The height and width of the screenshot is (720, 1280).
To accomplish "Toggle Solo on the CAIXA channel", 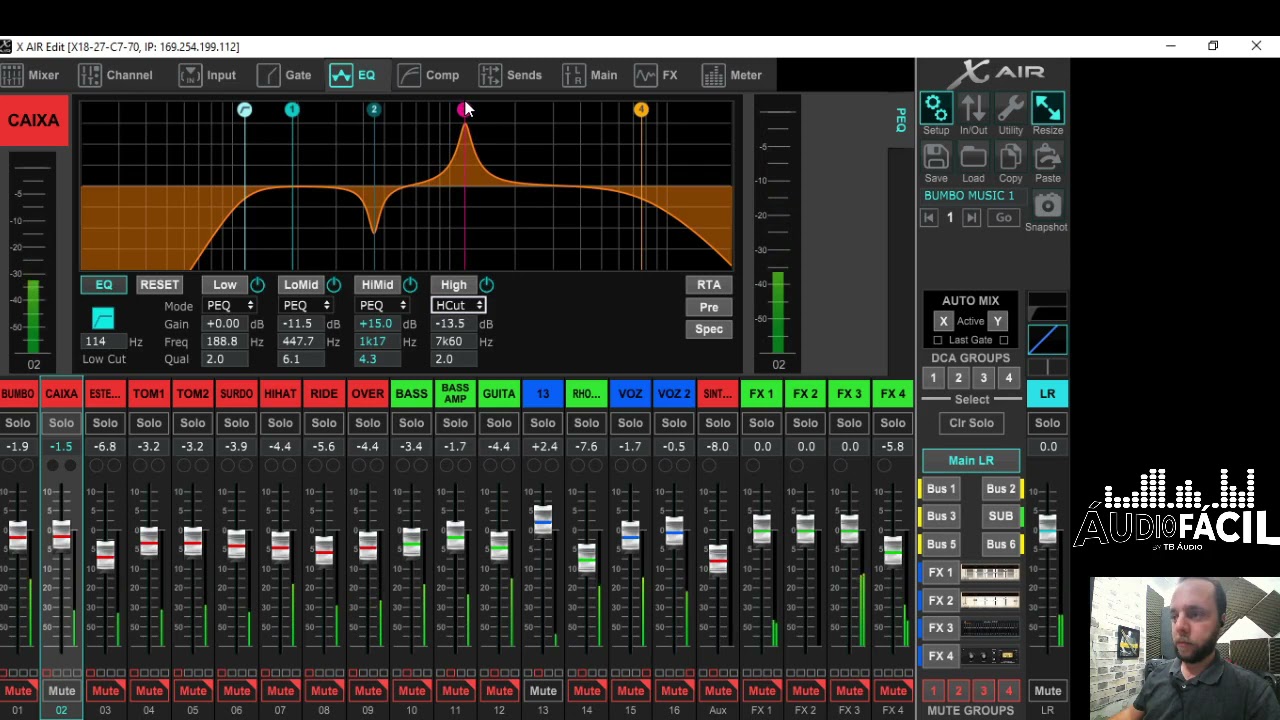I will [61, 423].
